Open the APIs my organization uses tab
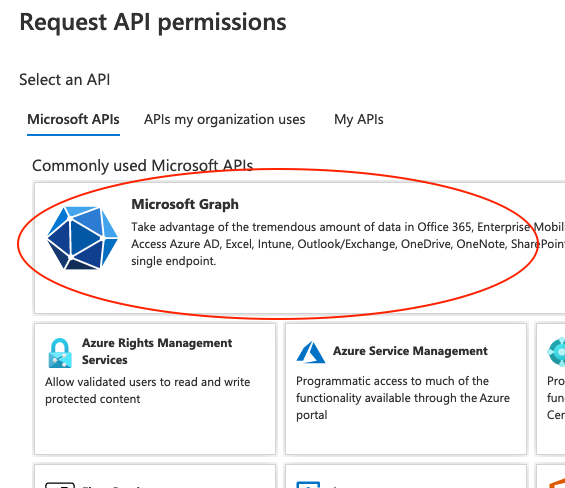The height and width of the screenshot is (488, 565). pos(224,119)
